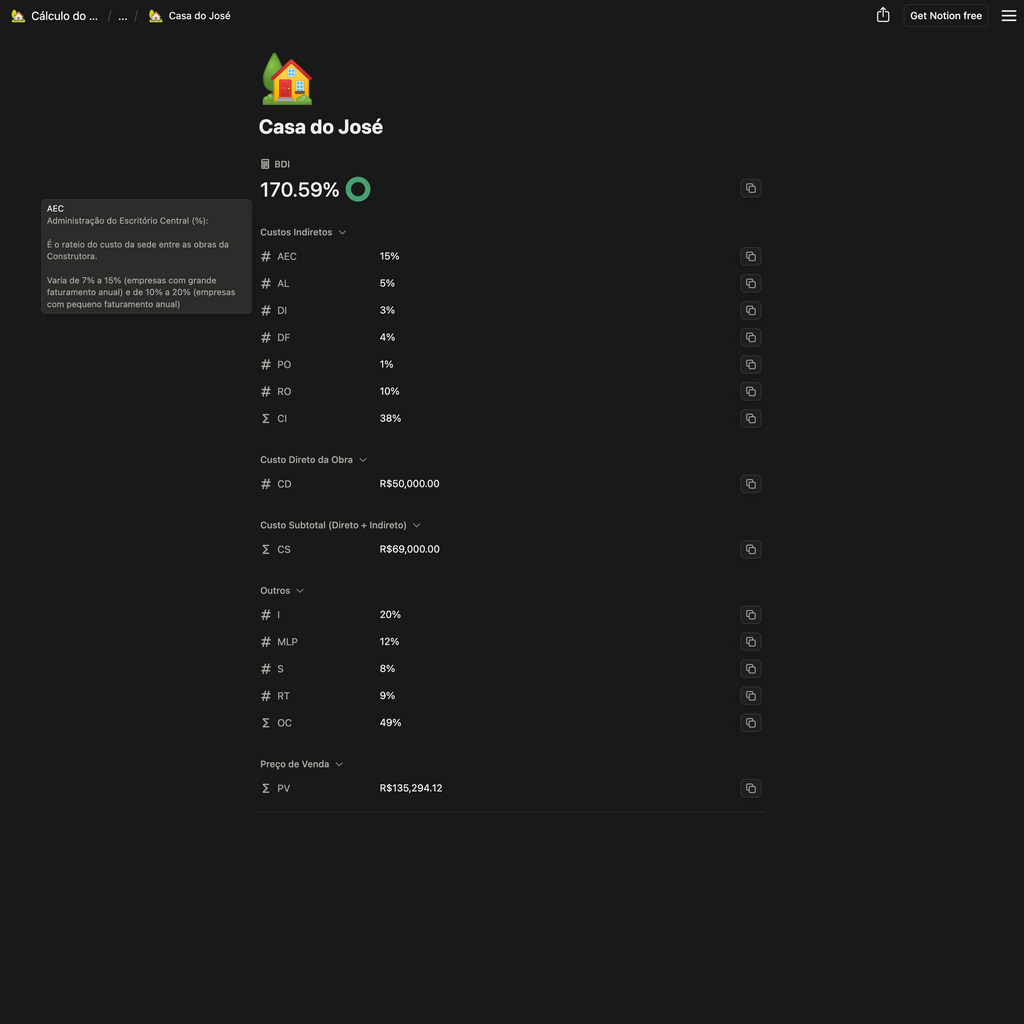
Task: Click the green BDI progress ring
Action: tap(358, 189)
